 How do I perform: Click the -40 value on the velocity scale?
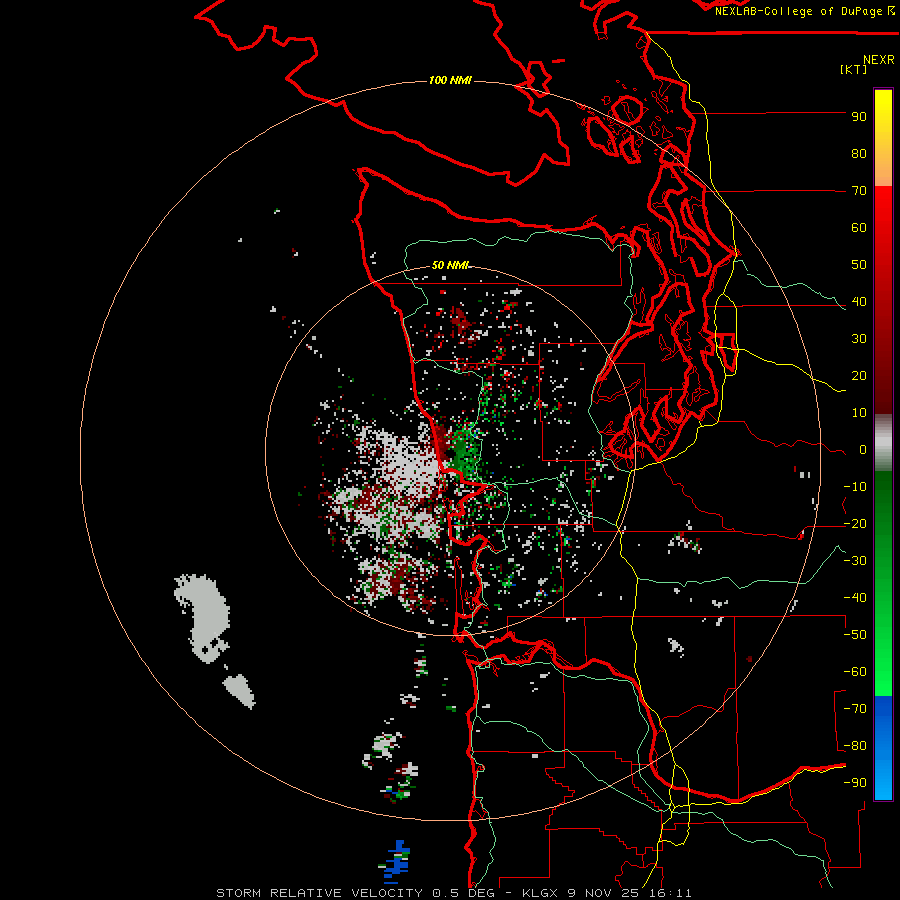(855, 598)
